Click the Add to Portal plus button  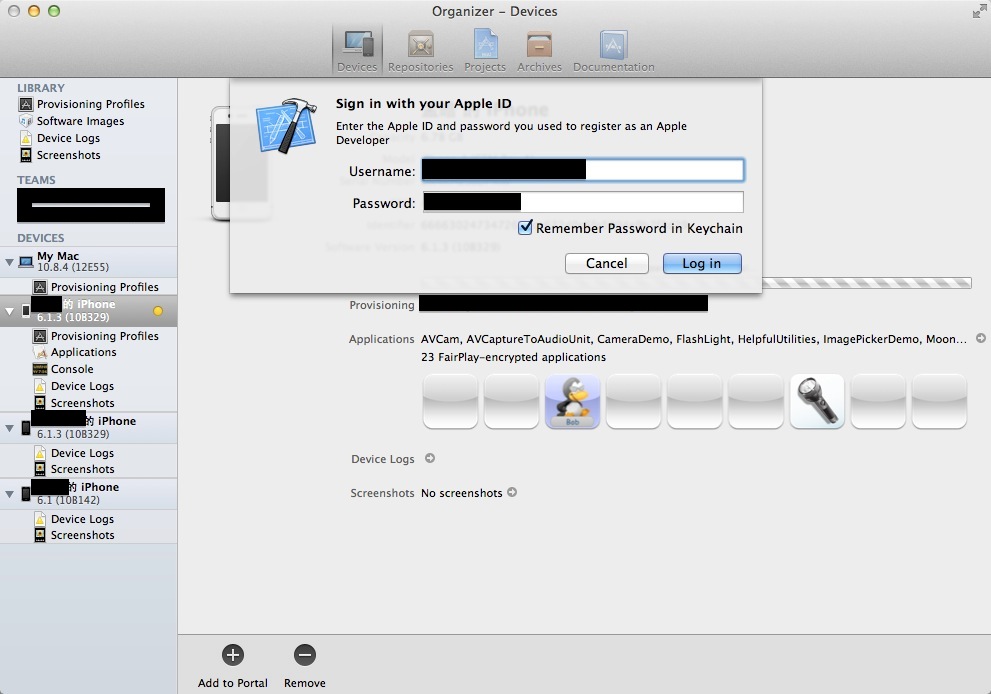pyautogui.click(x=233, y=655)
